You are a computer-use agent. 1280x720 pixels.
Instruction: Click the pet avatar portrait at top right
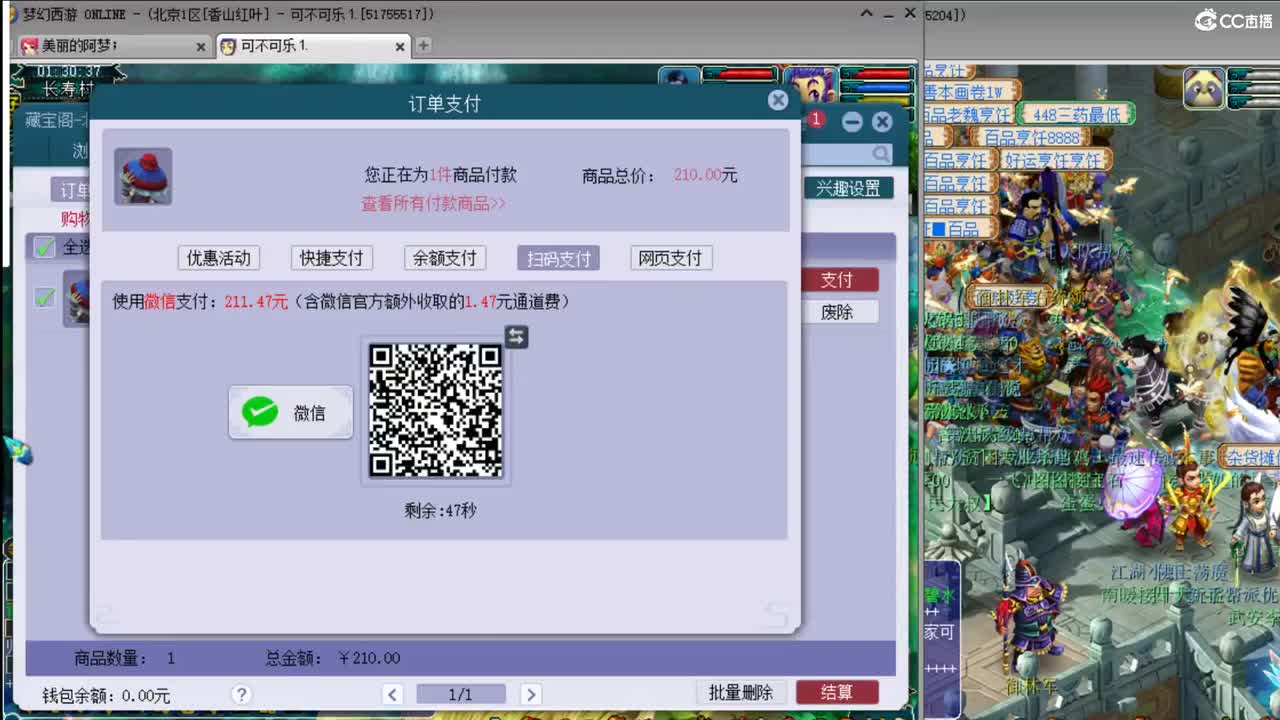coord(1205,88)
